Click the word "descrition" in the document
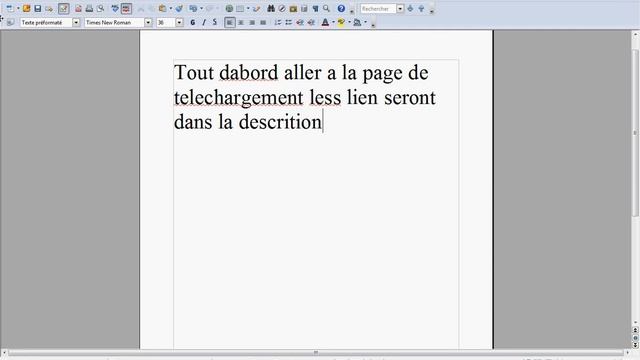The height and width of the screenshot is (360, 640). pos(280,122)
